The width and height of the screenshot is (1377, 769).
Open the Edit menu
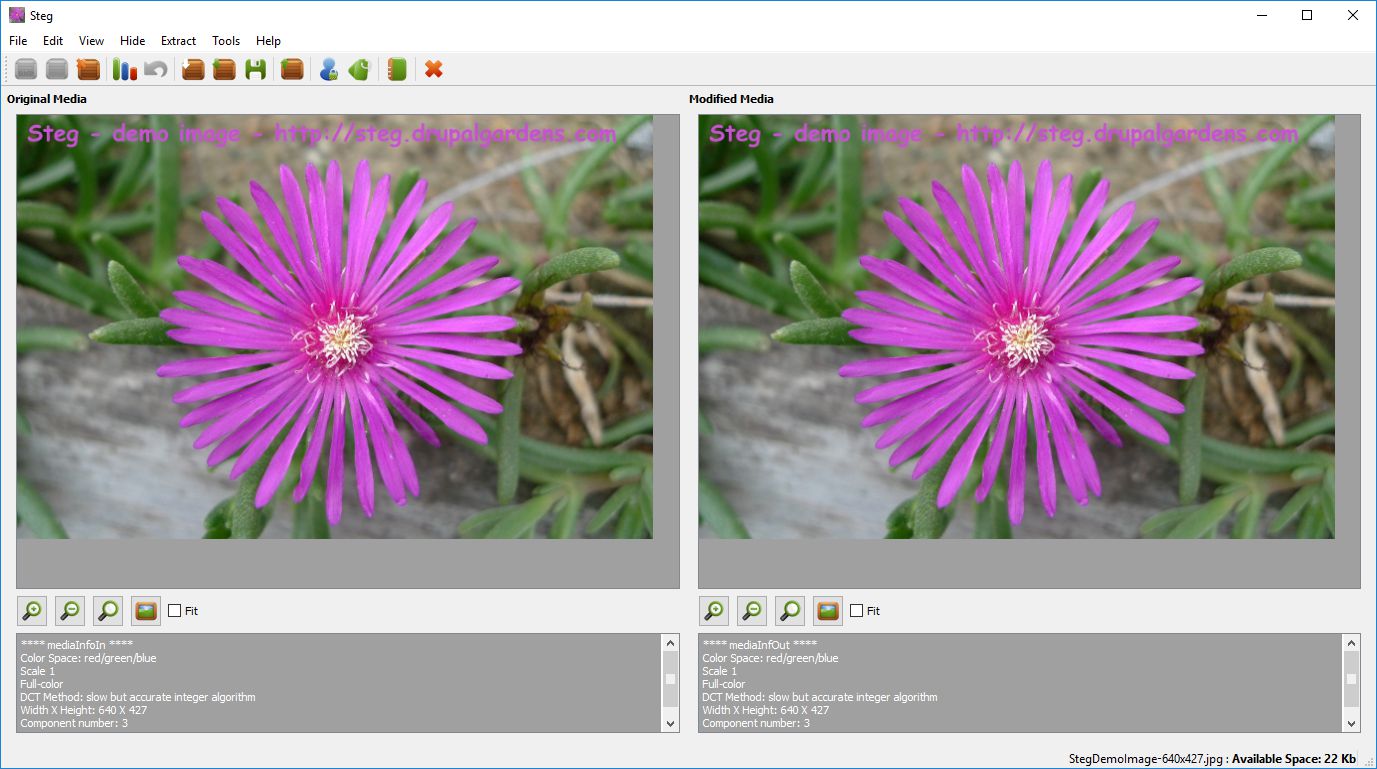click(53, 41)
